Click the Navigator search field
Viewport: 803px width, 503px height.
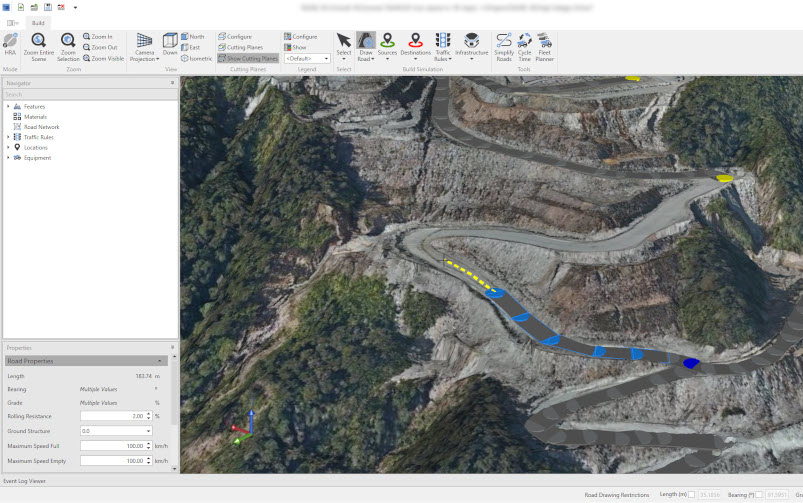tap(88, 94)
